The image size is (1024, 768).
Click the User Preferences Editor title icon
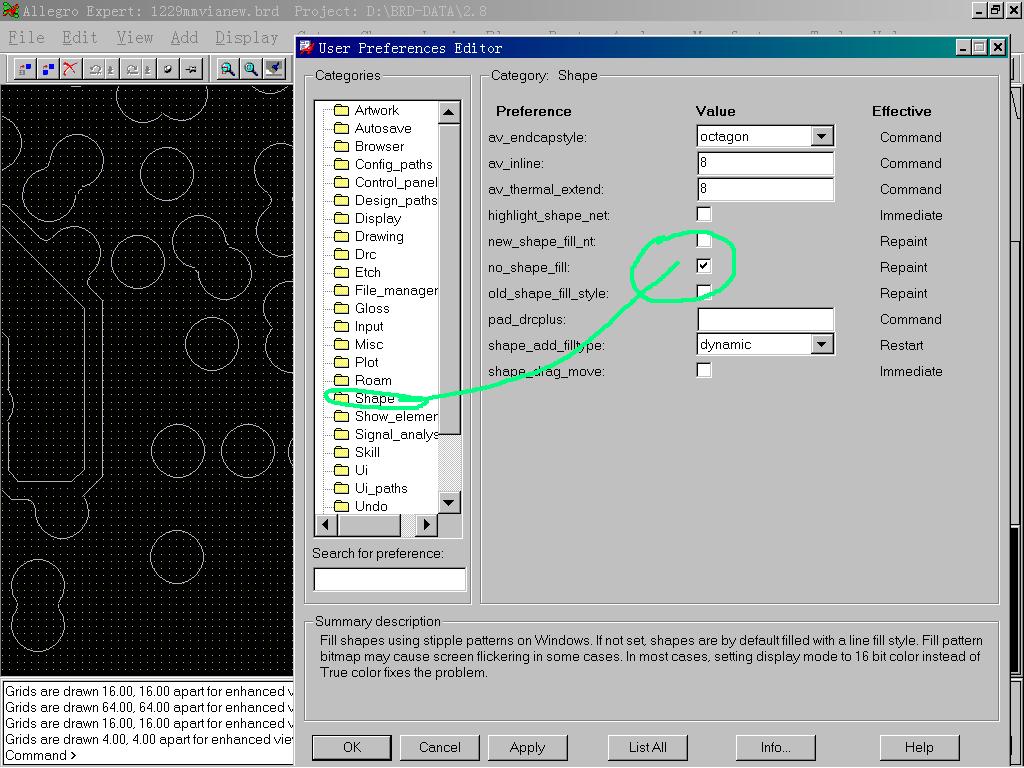[x=307, y=47]
